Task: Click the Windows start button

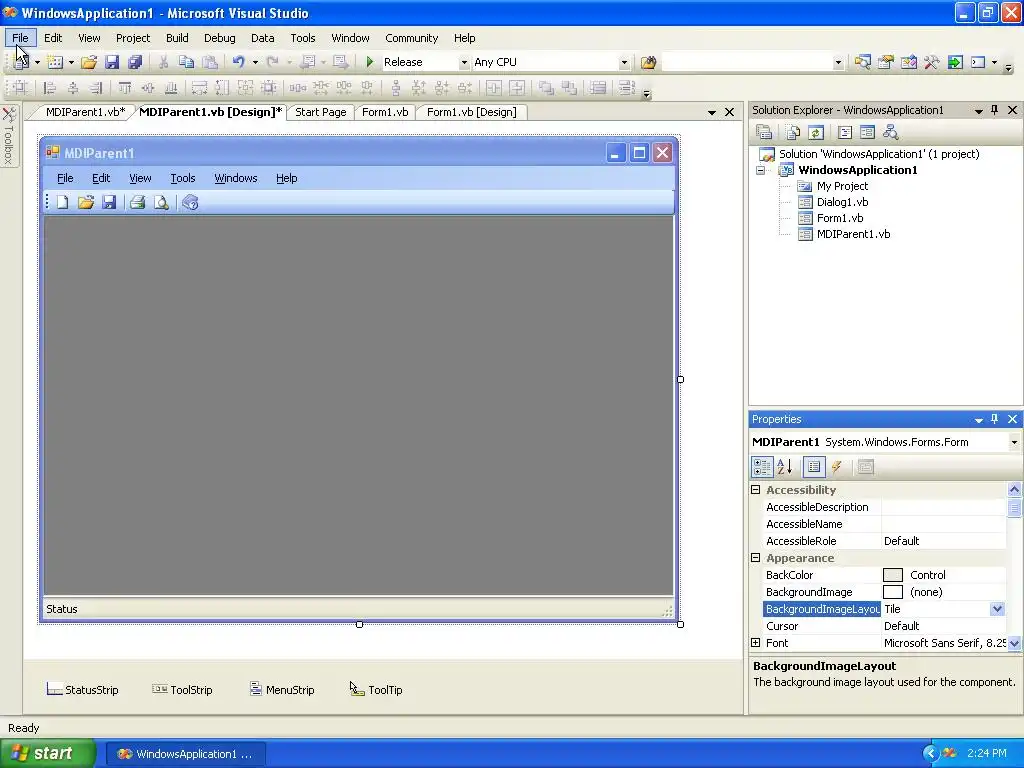Action: click(48, 753)
